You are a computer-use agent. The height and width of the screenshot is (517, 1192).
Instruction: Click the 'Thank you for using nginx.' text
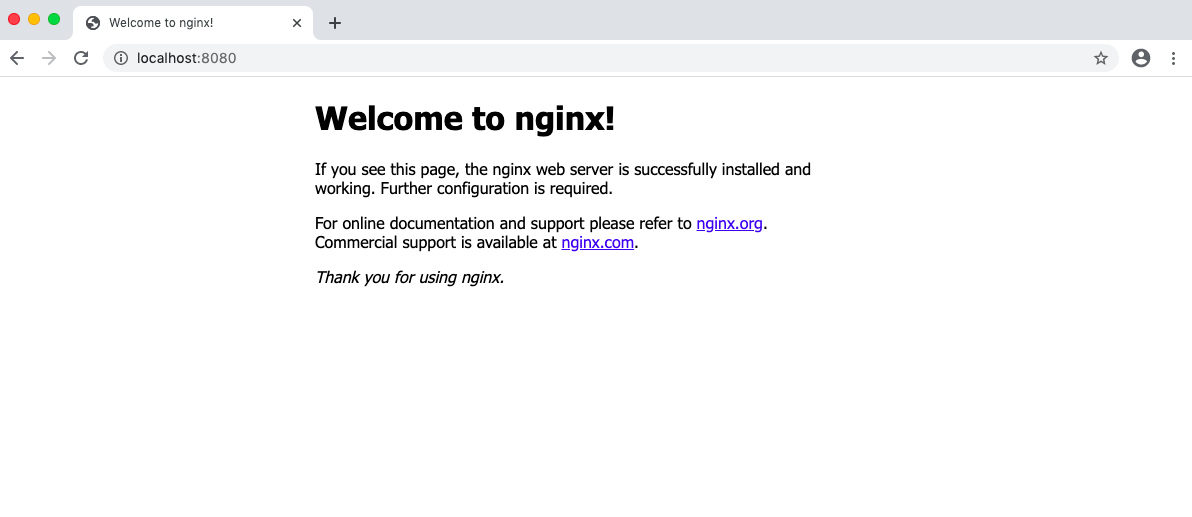(x=410, y=278)
